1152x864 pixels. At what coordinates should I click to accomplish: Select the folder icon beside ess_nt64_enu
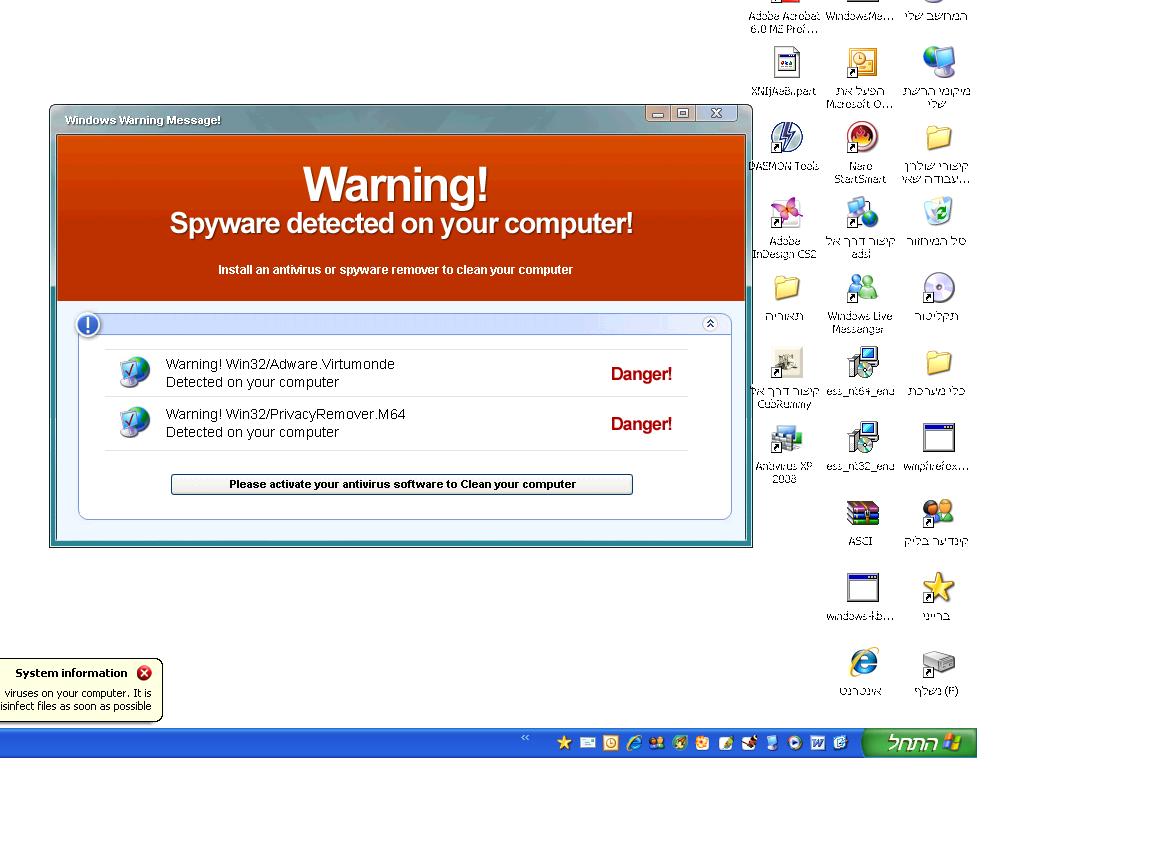pos(938,362)
